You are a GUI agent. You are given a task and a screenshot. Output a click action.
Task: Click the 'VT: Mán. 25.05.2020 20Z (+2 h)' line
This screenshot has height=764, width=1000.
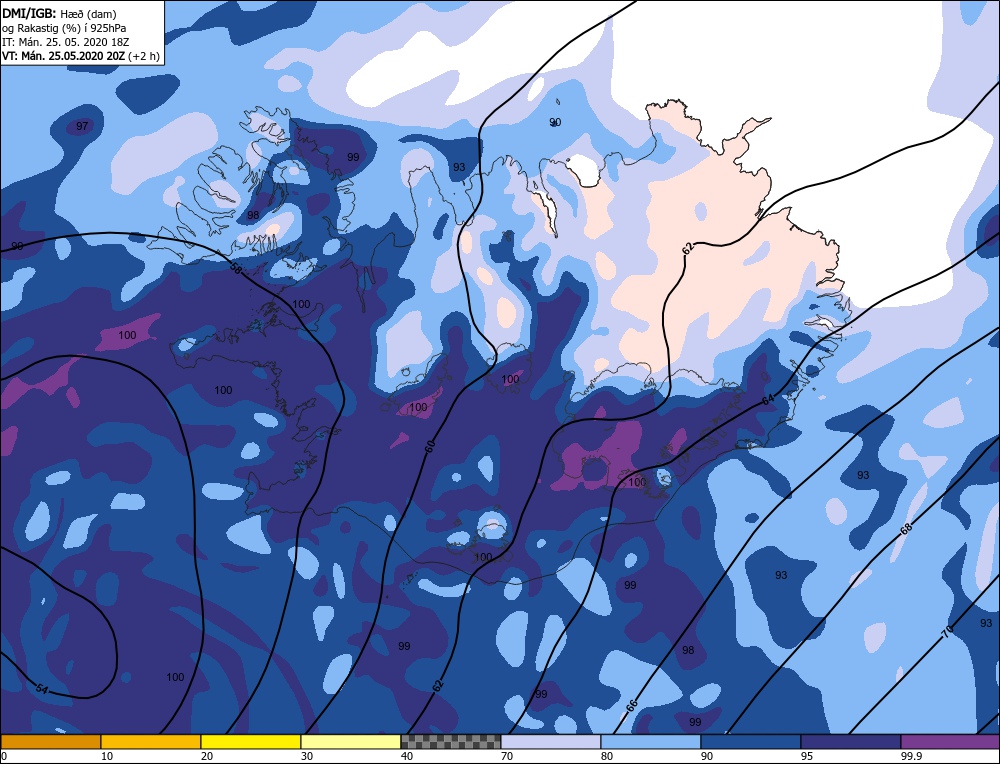80,55
